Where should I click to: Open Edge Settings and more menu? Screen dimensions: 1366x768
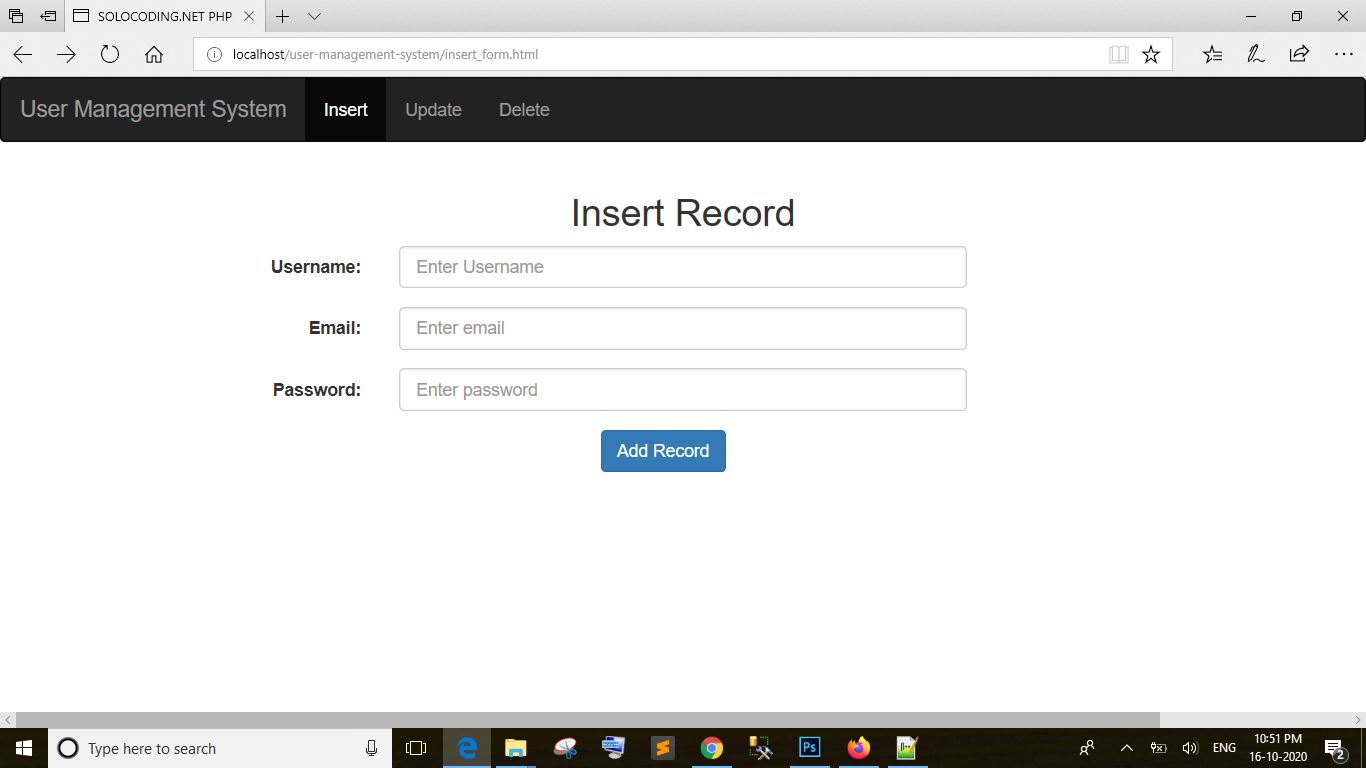point(1343,55)
